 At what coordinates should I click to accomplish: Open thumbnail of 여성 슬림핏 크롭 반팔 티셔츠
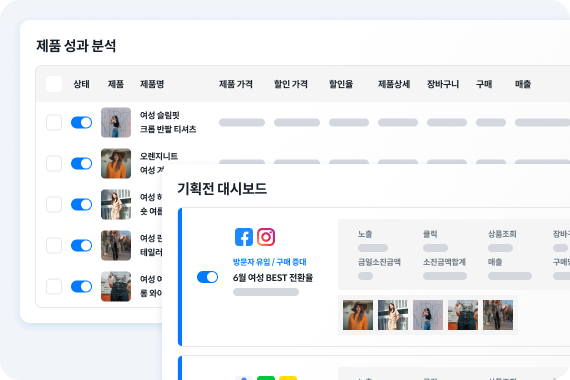[x=116, y=123]
